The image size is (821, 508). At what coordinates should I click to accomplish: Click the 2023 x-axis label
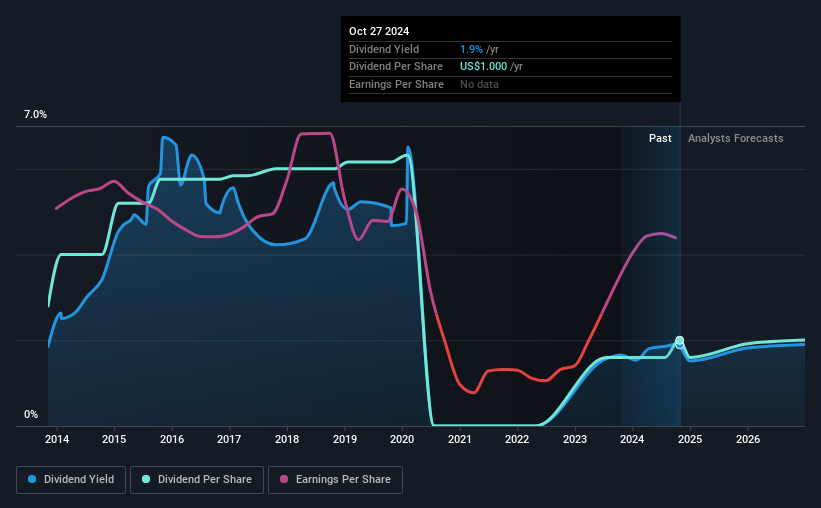[575, 439]
